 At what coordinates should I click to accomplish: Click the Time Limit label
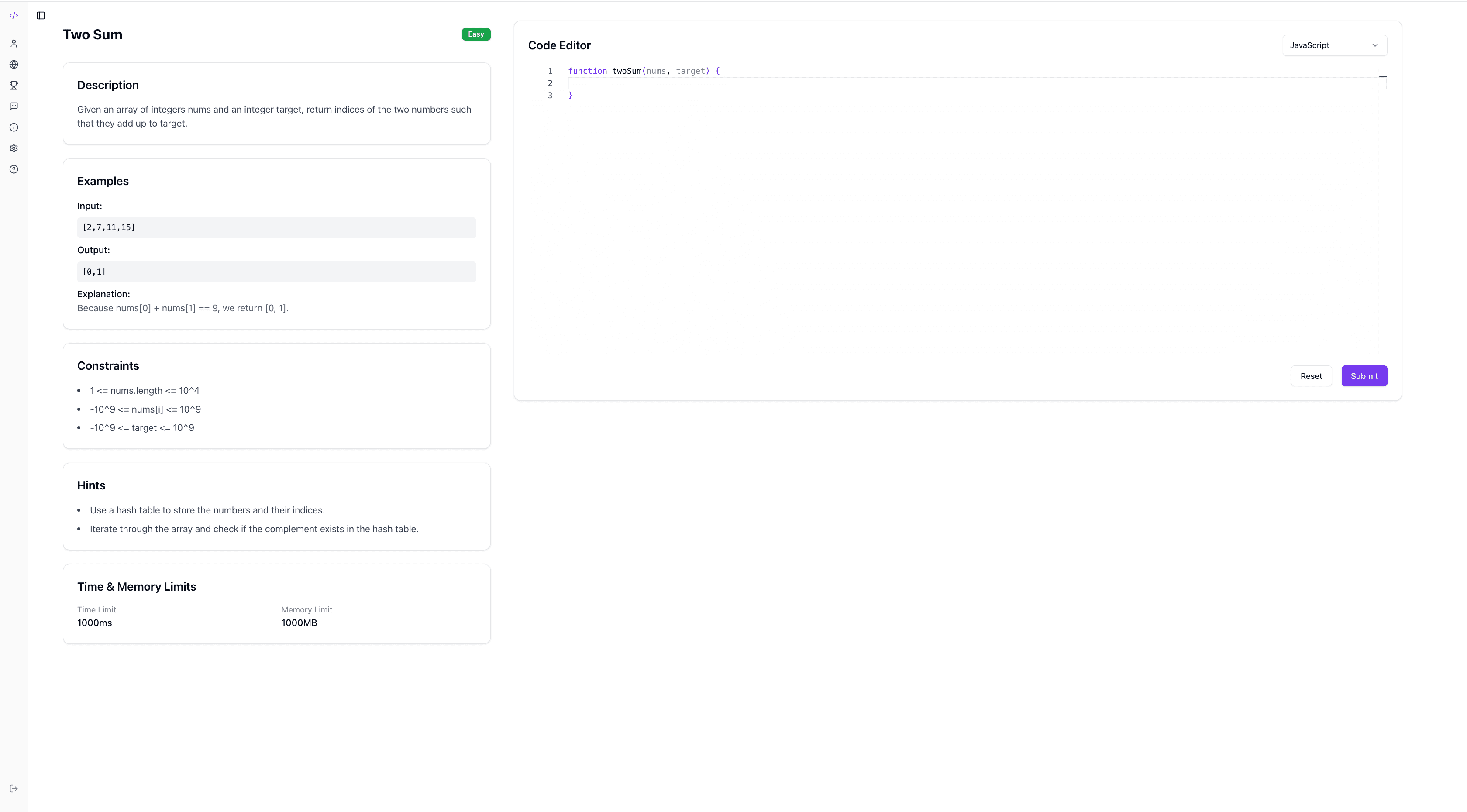[x=96, y=610]
